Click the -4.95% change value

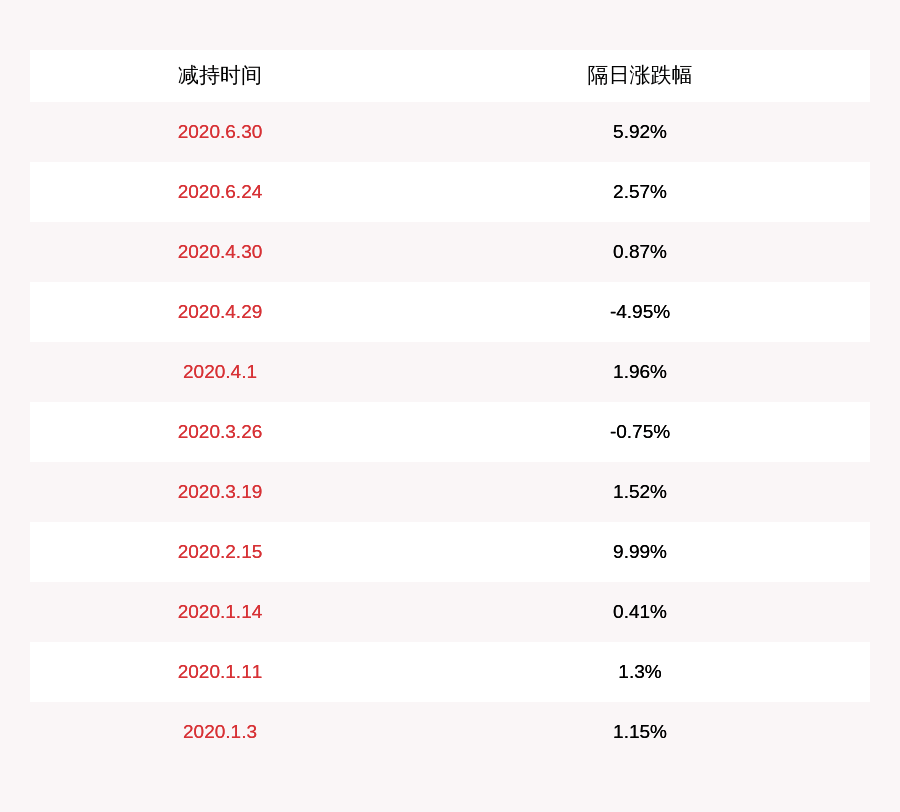click(640, 312)
